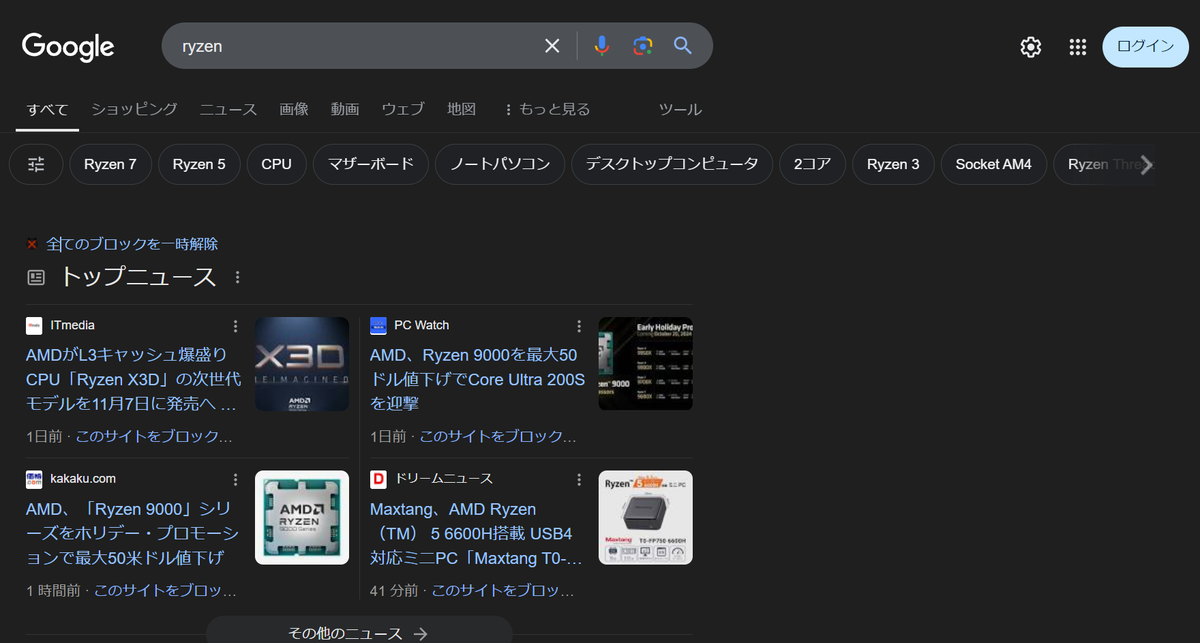Click the ドリームニュース site favicon
The width and height of the screenshot is (1200, 643).
click(378, 479)
